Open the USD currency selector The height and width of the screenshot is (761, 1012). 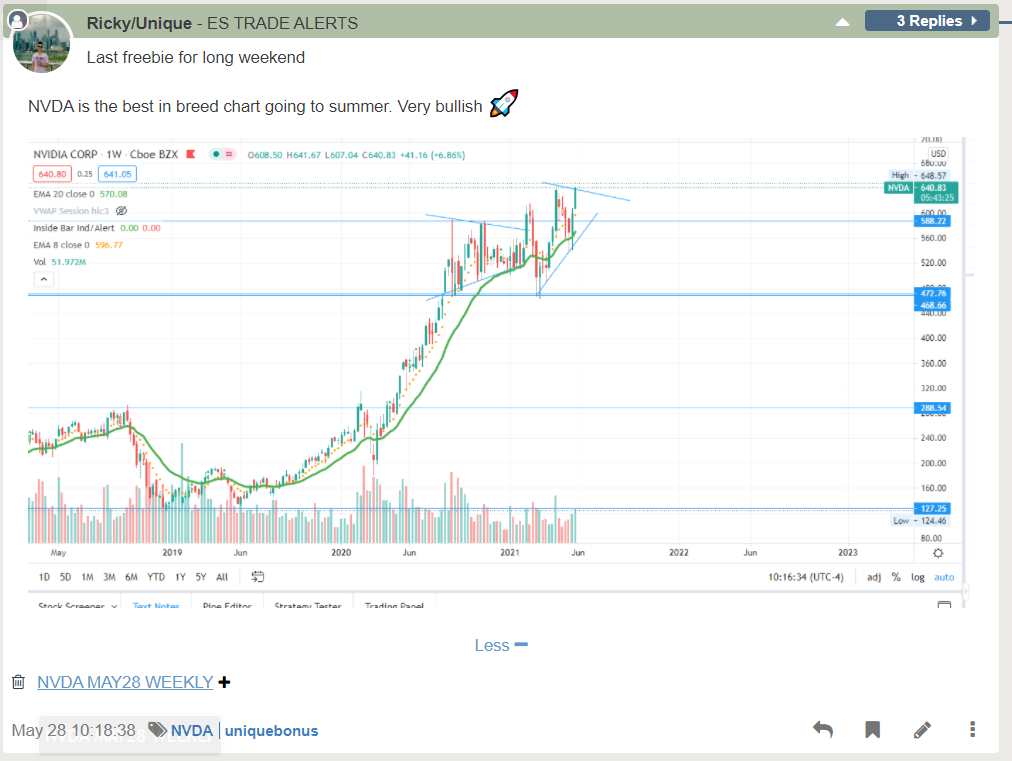pyautogui.click(x=938, y=154)
